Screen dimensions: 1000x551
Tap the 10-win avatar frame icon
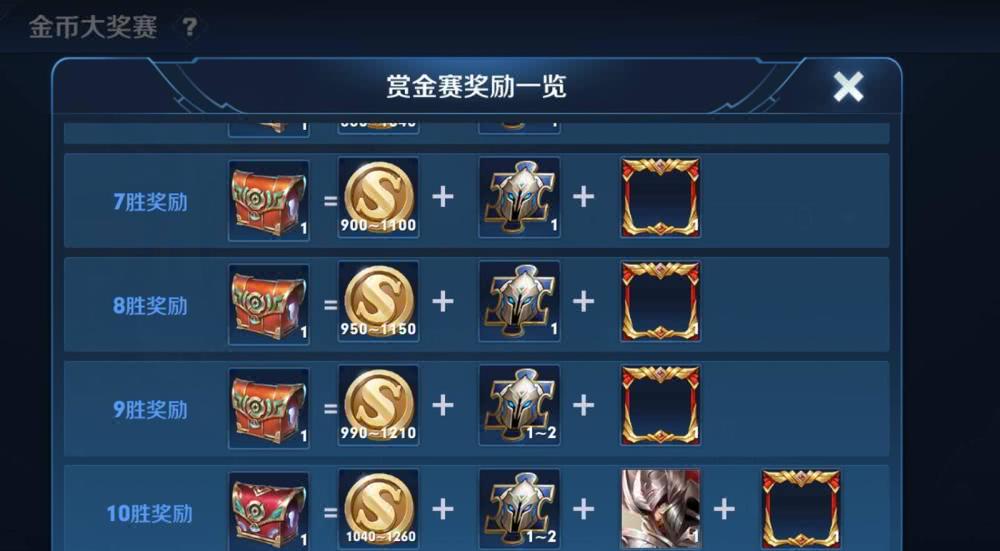[801, 510]
